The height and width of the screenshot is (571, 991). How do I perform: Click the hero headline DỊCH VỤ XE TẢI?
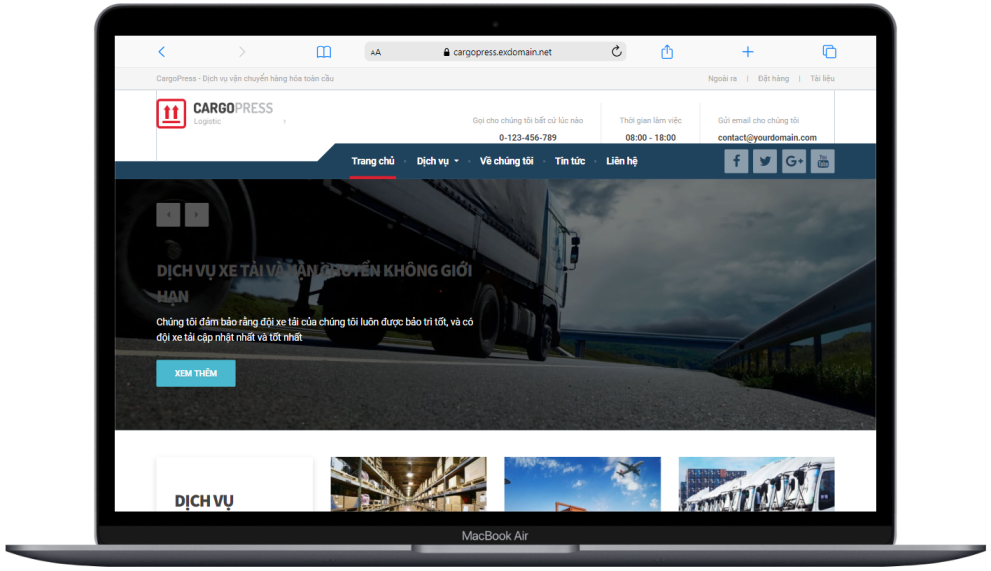click(314, 283)
